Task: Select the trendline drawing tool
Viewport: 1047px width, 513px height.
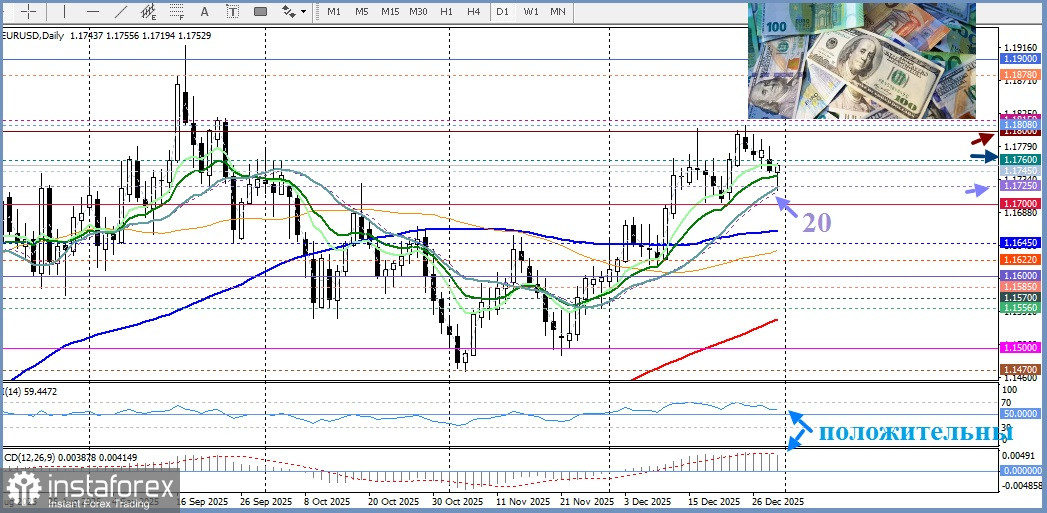Action: 121,11
